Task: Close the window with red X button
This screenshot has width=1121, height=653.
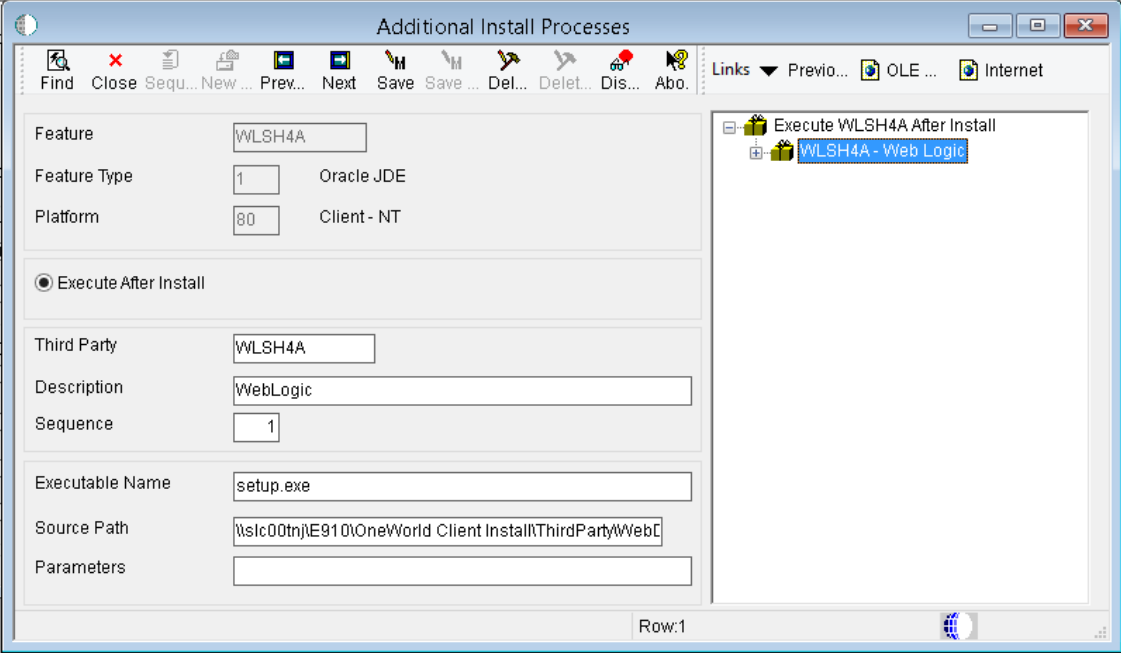Action: (1086, 26)
